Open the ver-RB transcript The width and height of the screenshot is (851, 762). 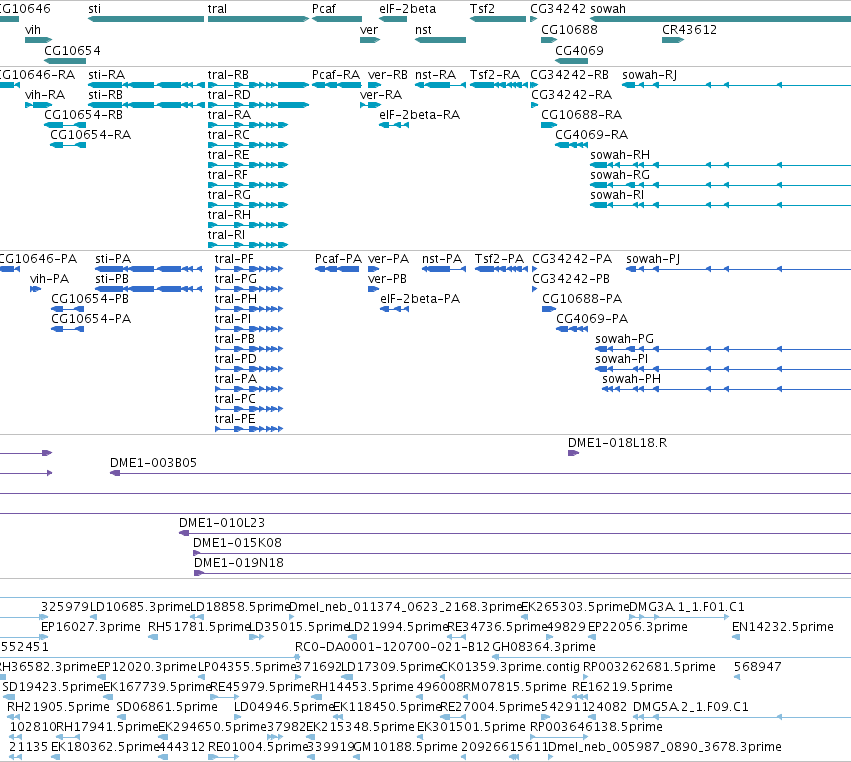click(374, 85)
